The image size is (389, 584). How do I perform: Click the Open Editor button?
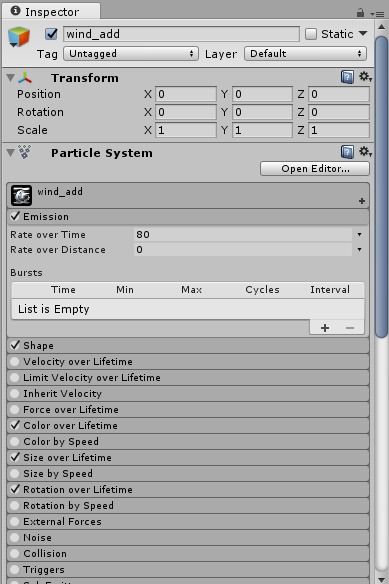(315, 169)
